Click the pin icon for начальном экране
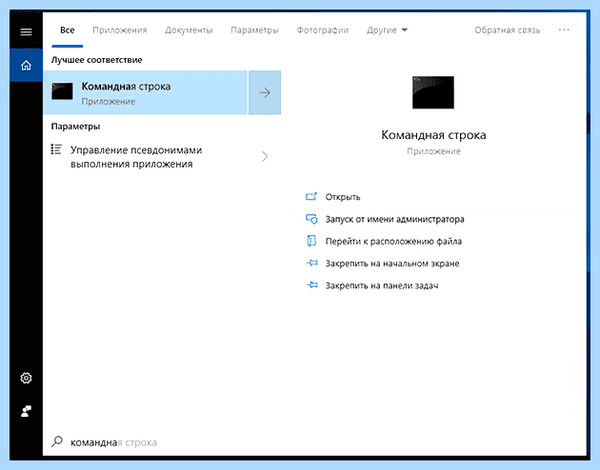 [312, 263]
